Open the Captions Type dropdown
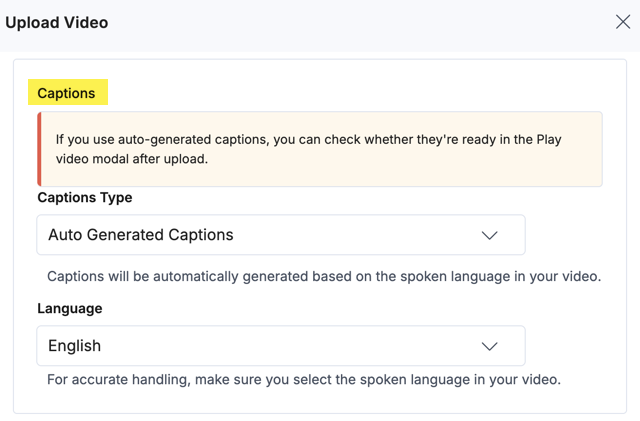Image resolution: width=640 pixels, height=421 pixels. coord(281,235)
